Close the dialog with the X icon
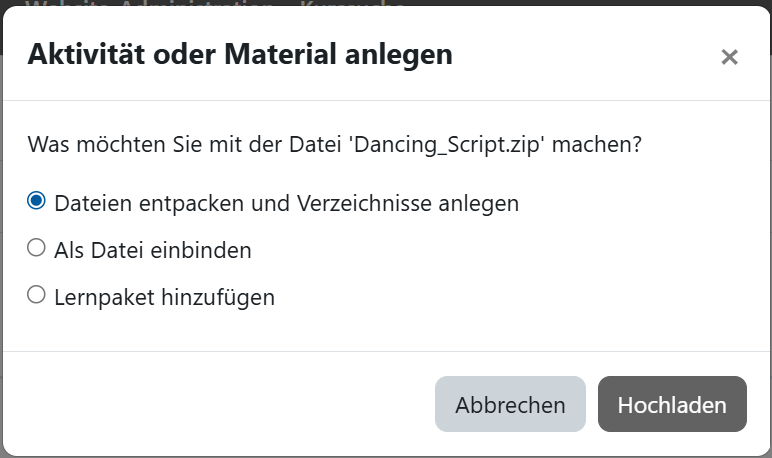Image resolution: width=772 pixels, height=458 pixels. [x=729, y=57]
